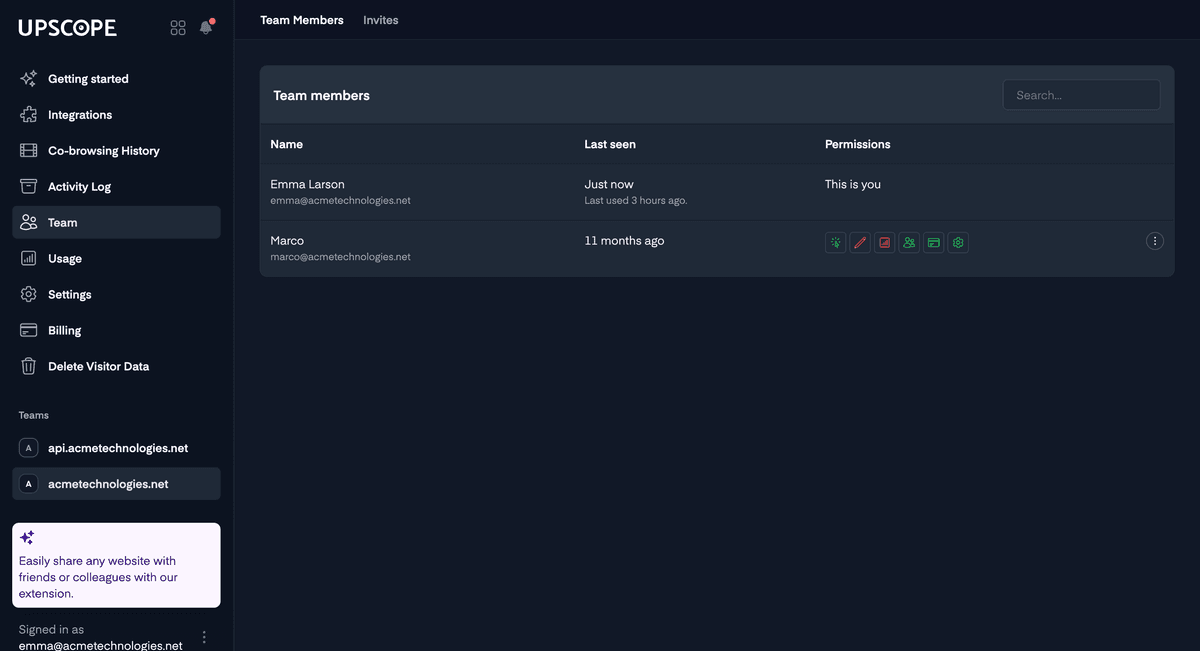Toggle Marco's green cursor-click permission icon
Viewport: 1200px width, 651px height.
click(835, 242)
